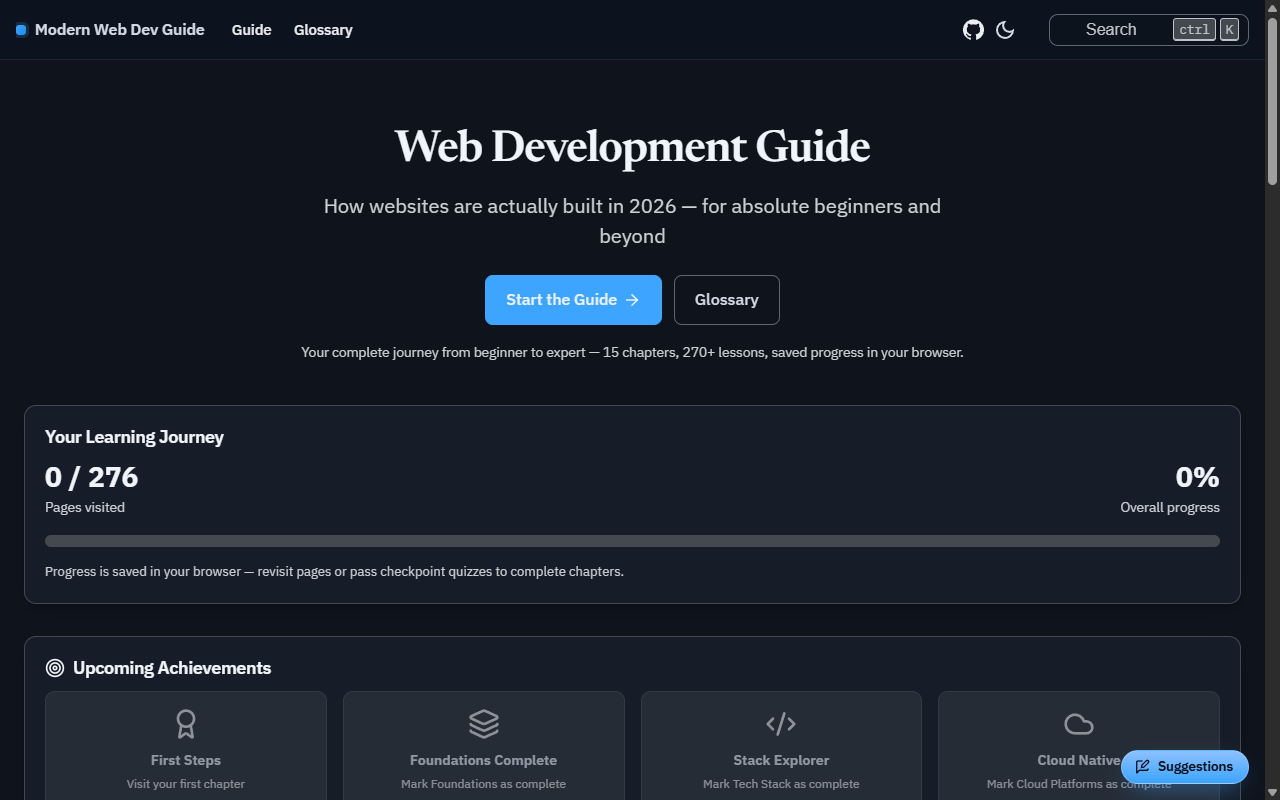Click the arrow on Start the Guide
The height and width of the screenshot is (800, 1280).
632,300
